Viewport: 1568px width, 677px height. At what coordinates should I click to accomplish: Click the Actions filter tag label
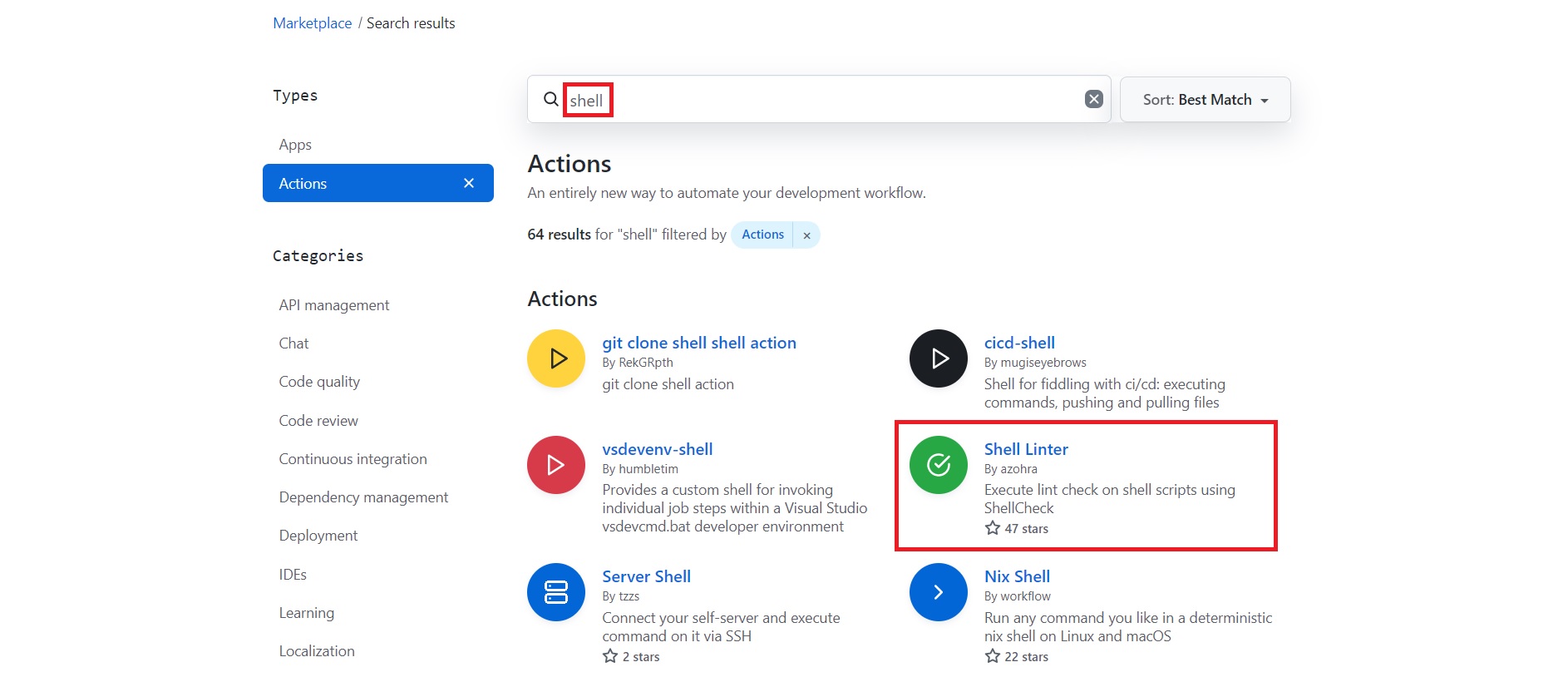click(762, 235)
